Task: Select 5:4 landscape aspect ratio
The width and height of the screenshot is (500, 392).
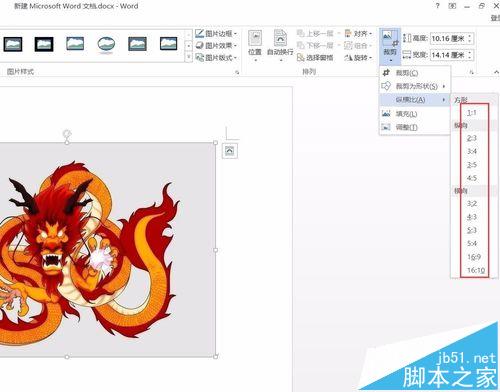Action: tap(472, 244)
